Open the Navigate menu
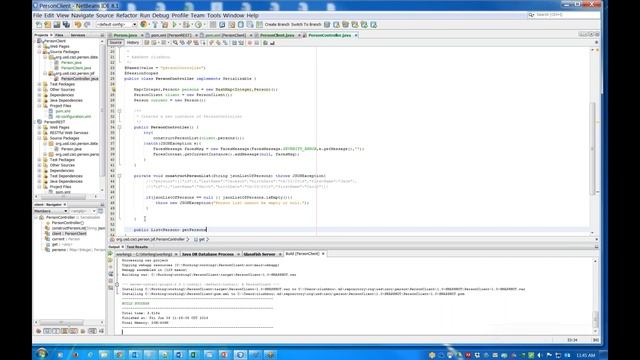 [x=82, y=16]
